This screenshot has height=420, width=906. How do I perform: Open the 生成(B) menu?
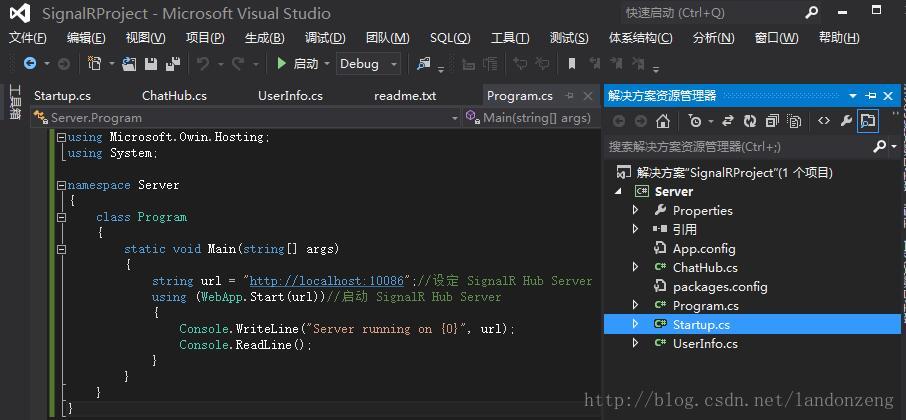(265, 38)
